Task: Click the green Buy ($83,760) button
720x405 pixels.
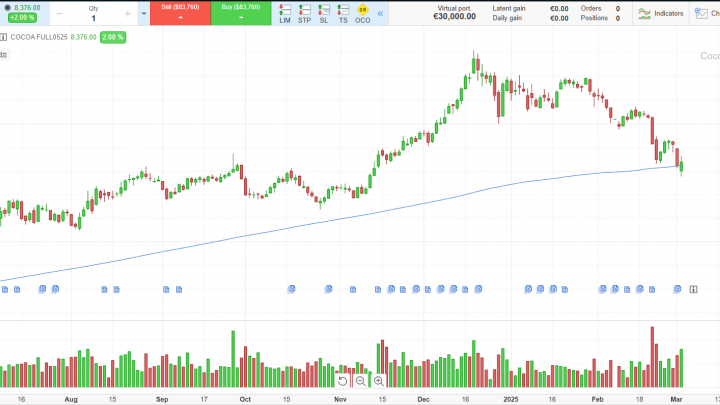Action: click(241, 13)
